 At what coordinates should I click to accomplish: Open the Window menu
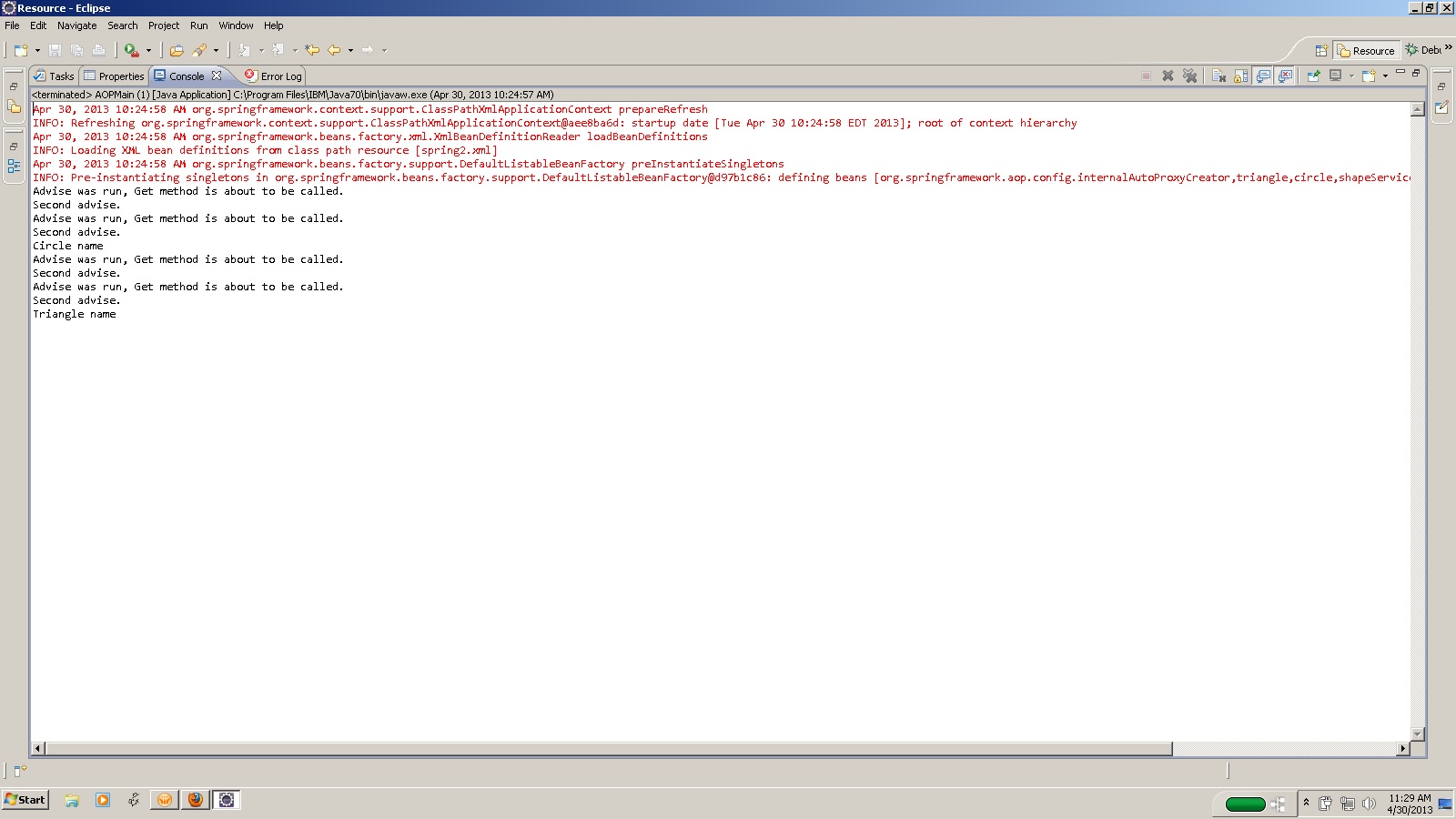pos(236,25)
